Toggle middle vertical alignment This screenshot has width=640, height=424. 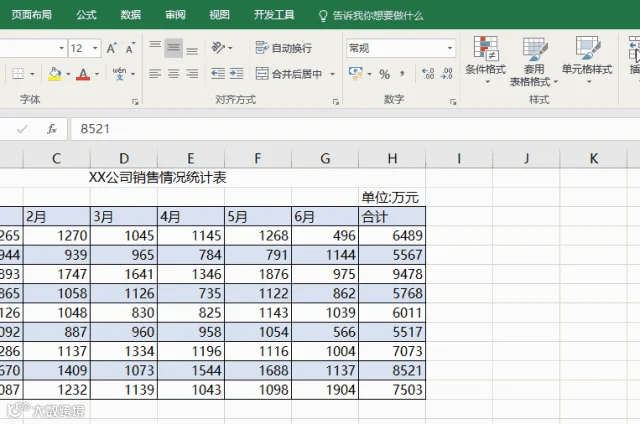tap(173, 48)
